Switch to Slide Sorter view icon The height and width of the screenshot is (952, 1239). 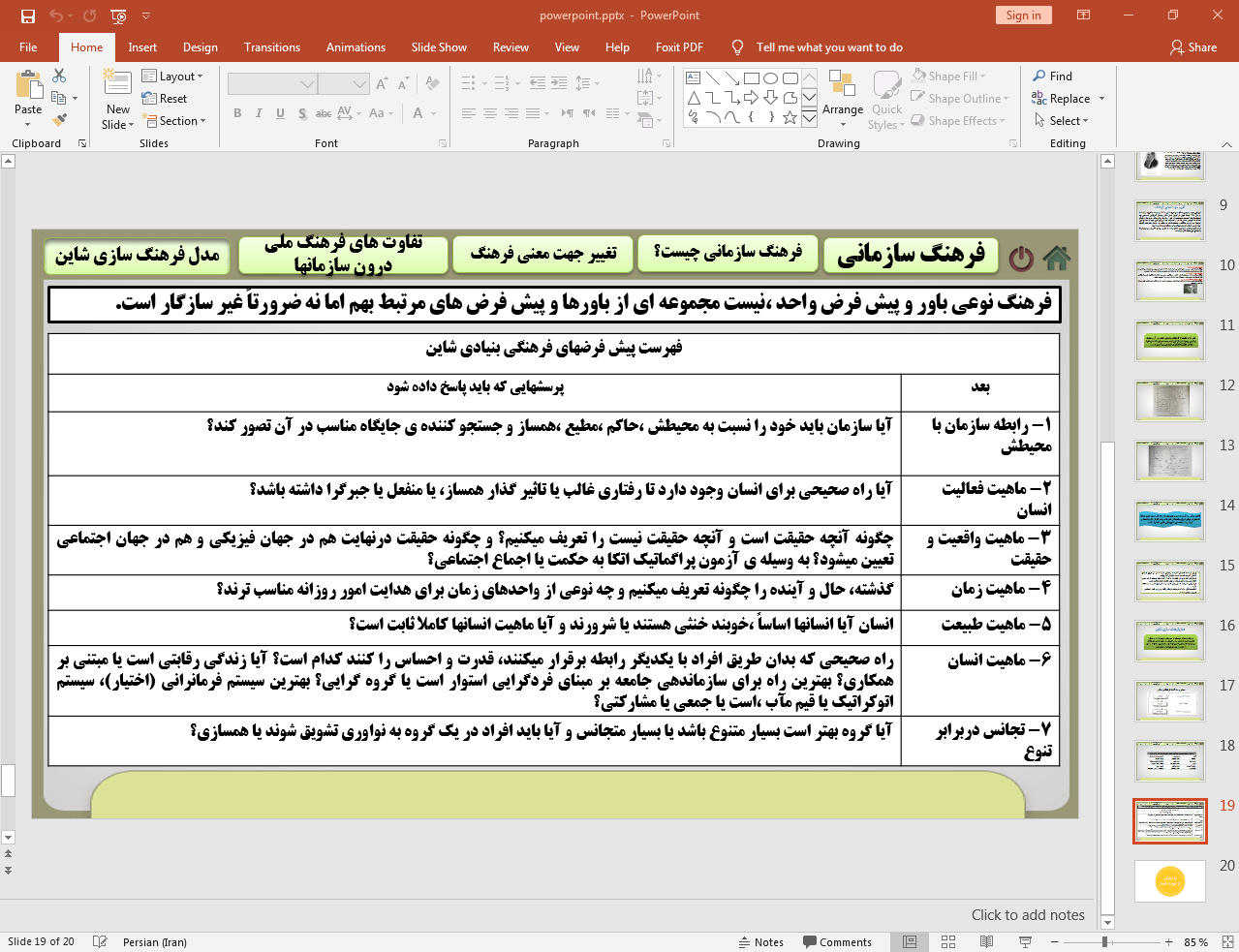[x=948, y=941]
